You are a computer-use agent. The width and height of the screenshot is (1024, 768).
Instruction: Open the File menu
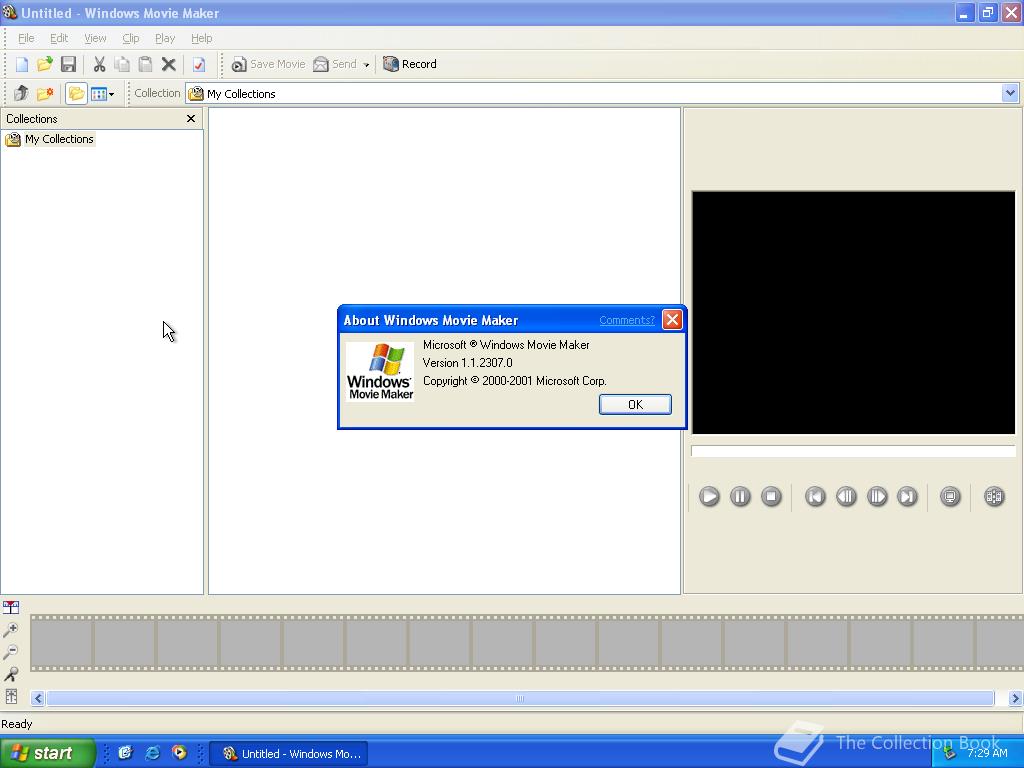[x=26, y=38]
